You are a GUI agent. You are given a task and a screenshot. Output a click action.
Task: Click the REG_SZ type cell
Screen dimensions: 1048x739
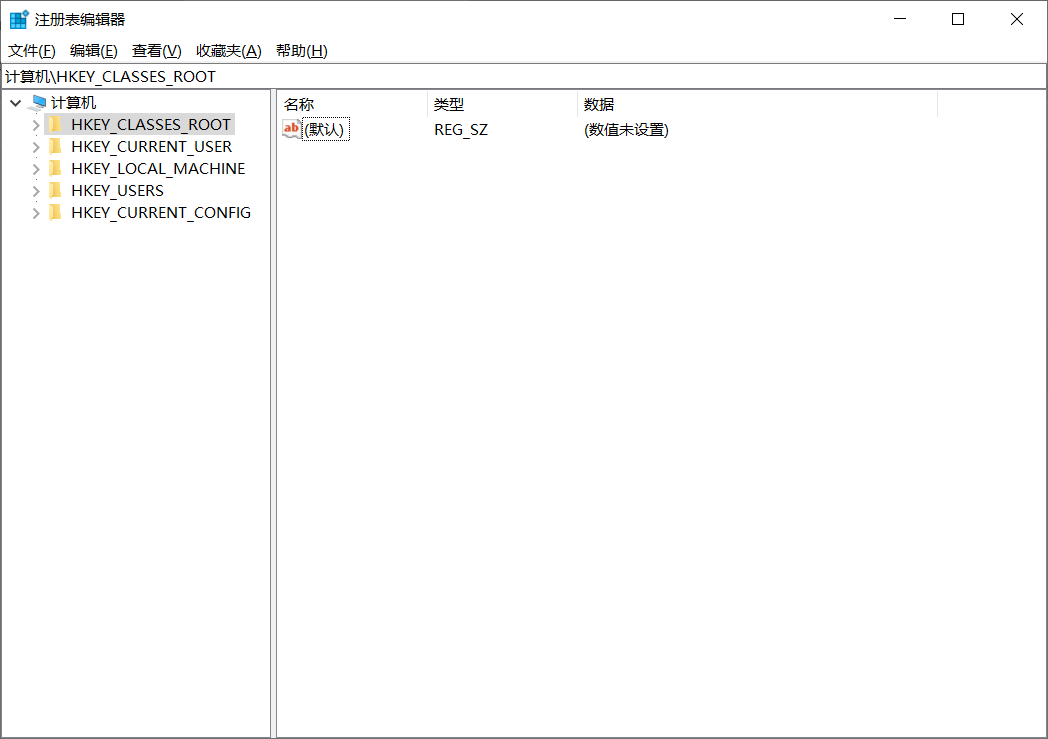click(461, 130)
